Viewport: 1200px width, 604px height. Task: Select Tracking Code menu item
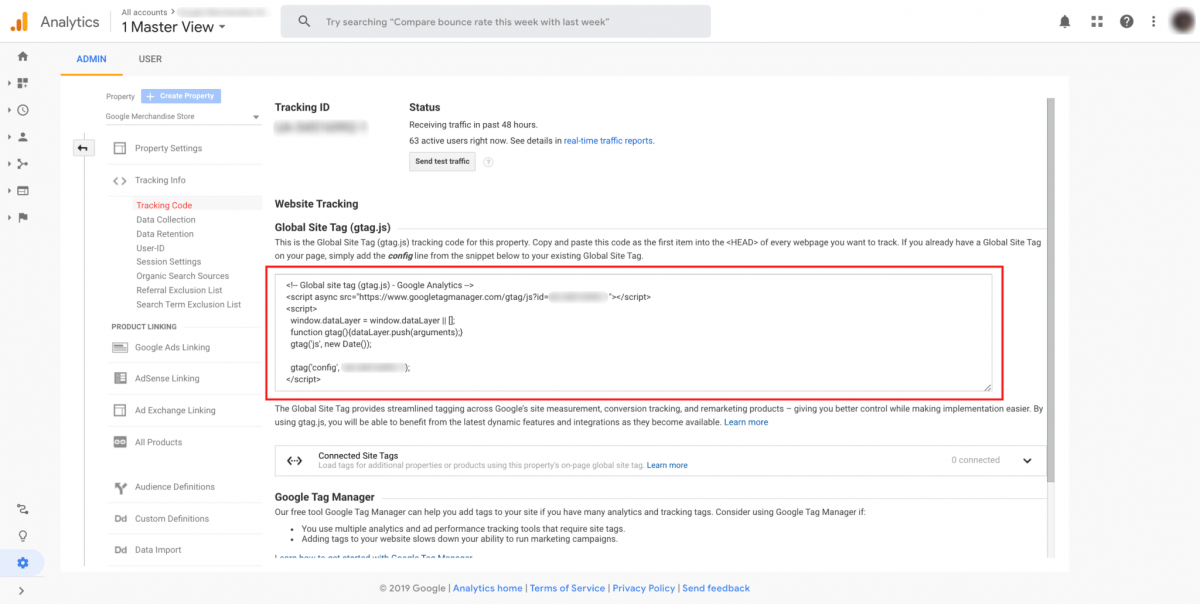(x=164, y=205)
